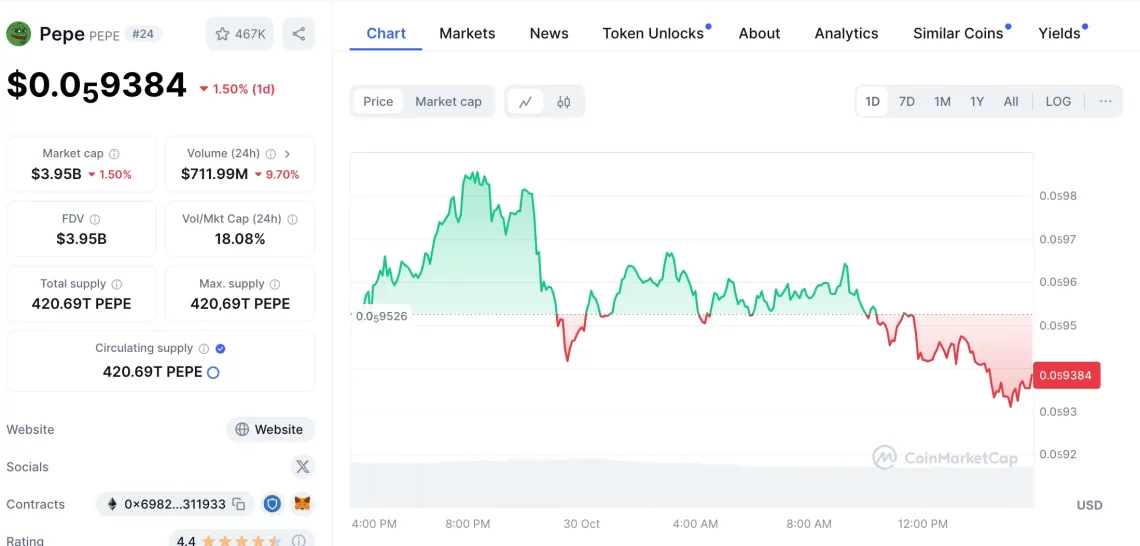Open Volume (24h) info icon
The image size is (1140, 546).
270,154
